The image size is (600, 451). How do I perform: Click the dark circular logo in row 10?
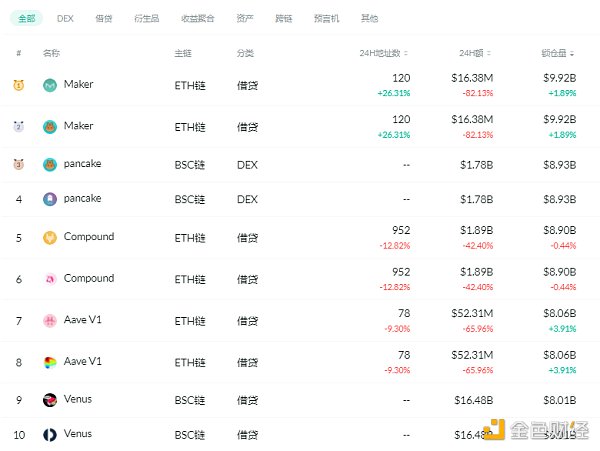pyautogui.click(x=50, y=435)
